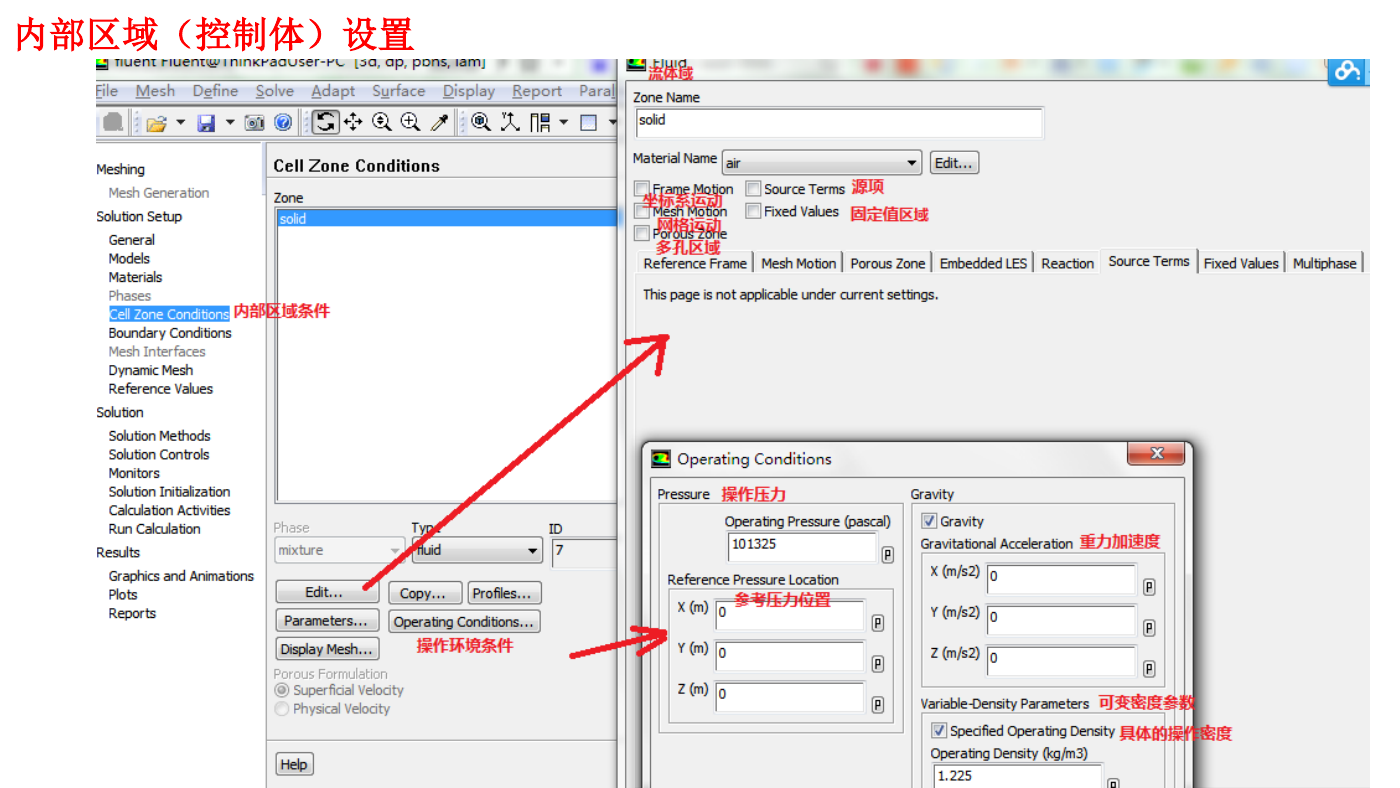
Task: Open the layout icon dropdown arrow
Action: point(564,123)
